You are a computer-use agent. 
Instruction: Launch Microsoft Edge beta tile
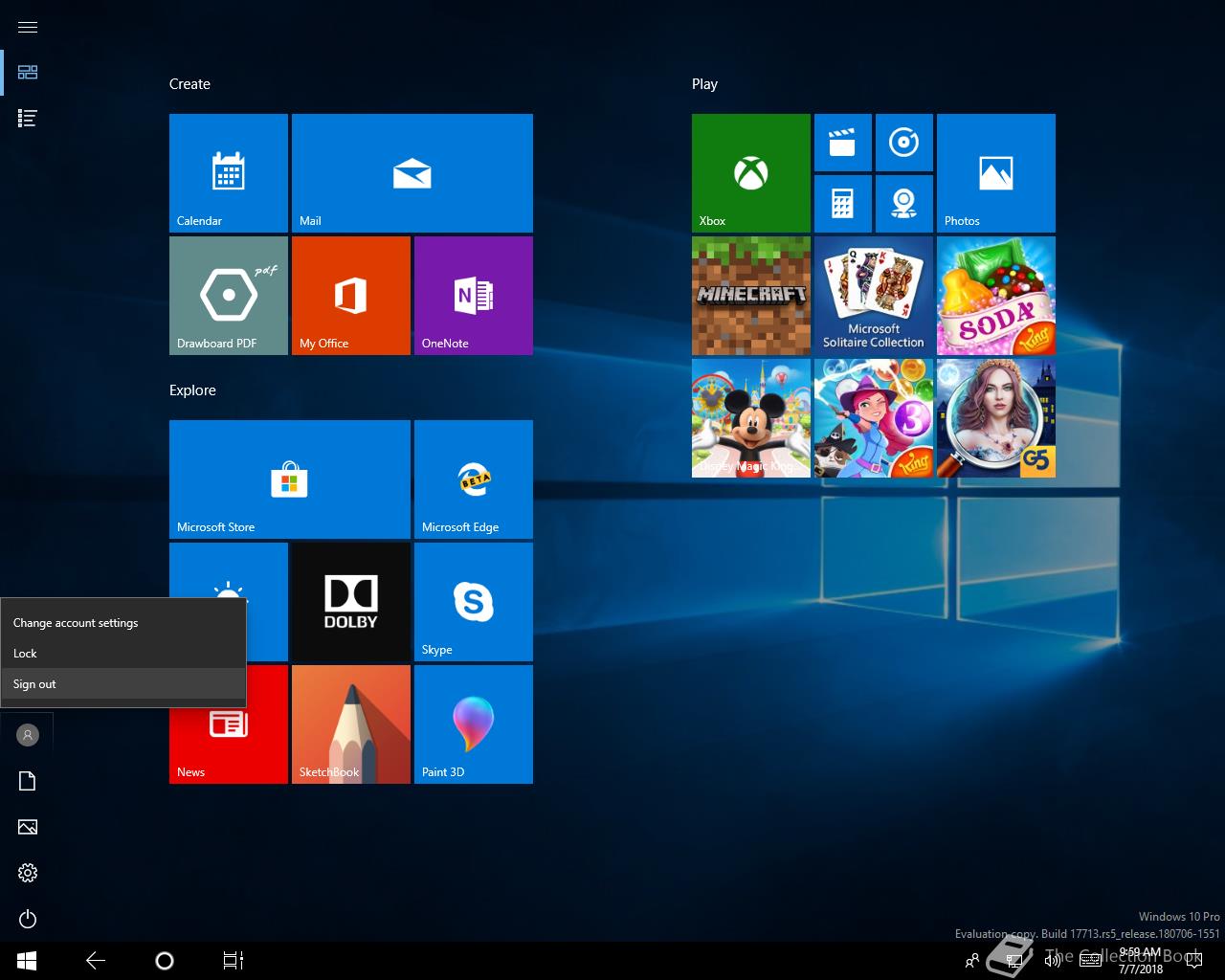[474, 479]
